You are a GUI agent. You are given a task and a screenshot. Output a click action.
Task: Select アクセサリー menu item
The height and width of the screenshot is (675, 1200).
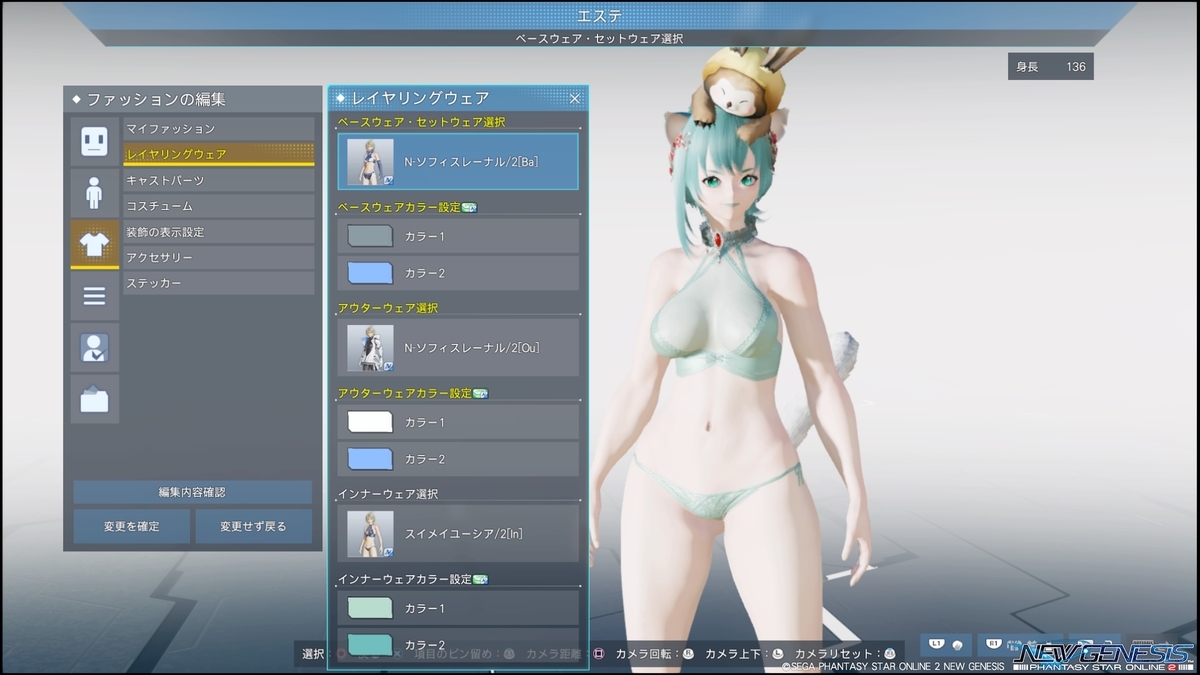coord(219,258)
